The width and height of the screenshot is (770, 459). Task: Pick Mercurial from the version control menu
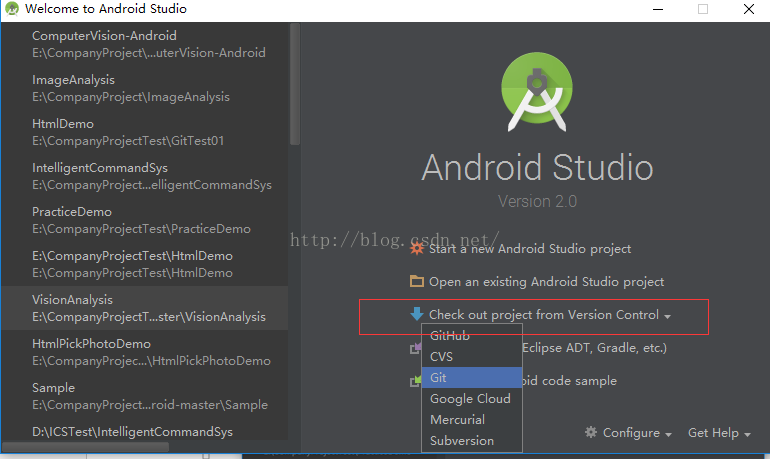472,420
